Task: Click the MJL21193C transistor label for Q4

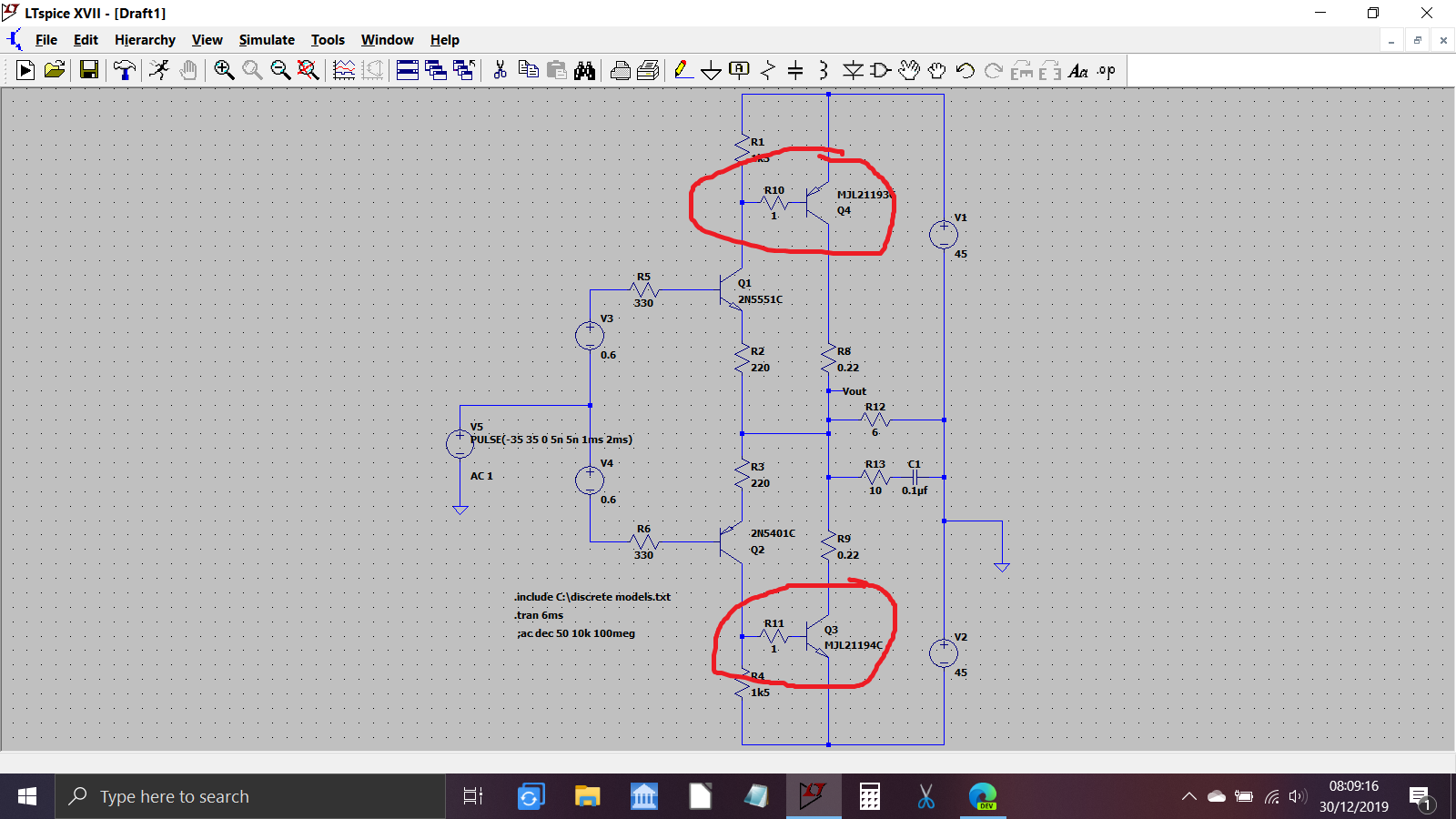Action: pyautogui.click(x=864, y=195)
